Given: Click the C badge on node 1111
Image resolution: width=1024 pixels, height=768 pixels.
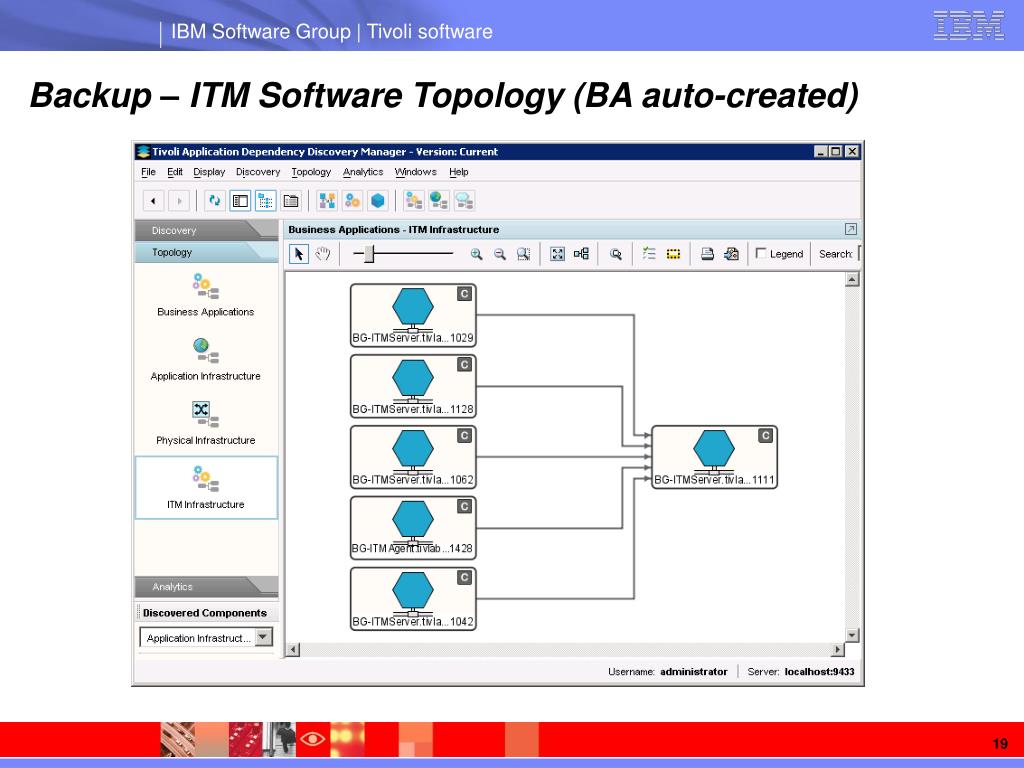Looking at the screenshot, I should click(x=765, y=436).
